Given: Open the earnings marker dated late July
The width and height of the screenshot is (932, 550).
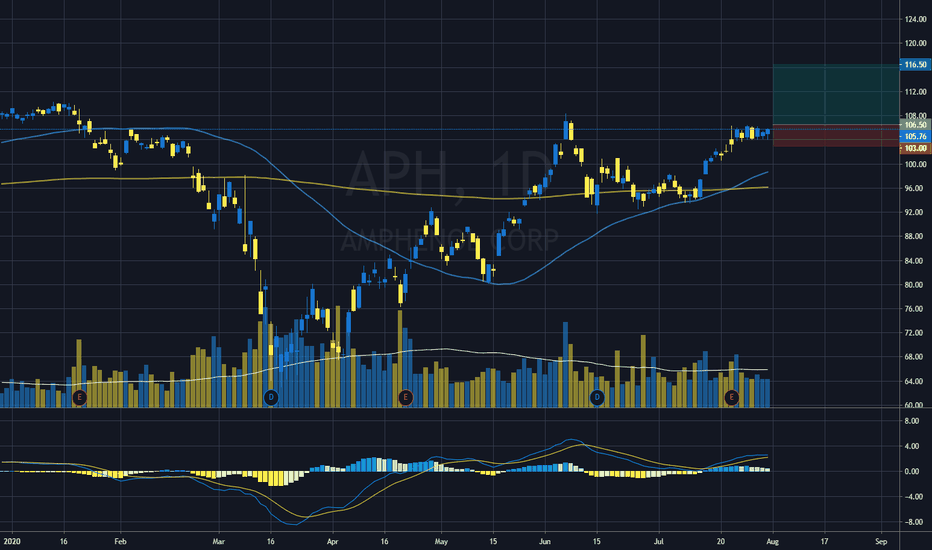Looking at the screenshot, I should 732,397.
